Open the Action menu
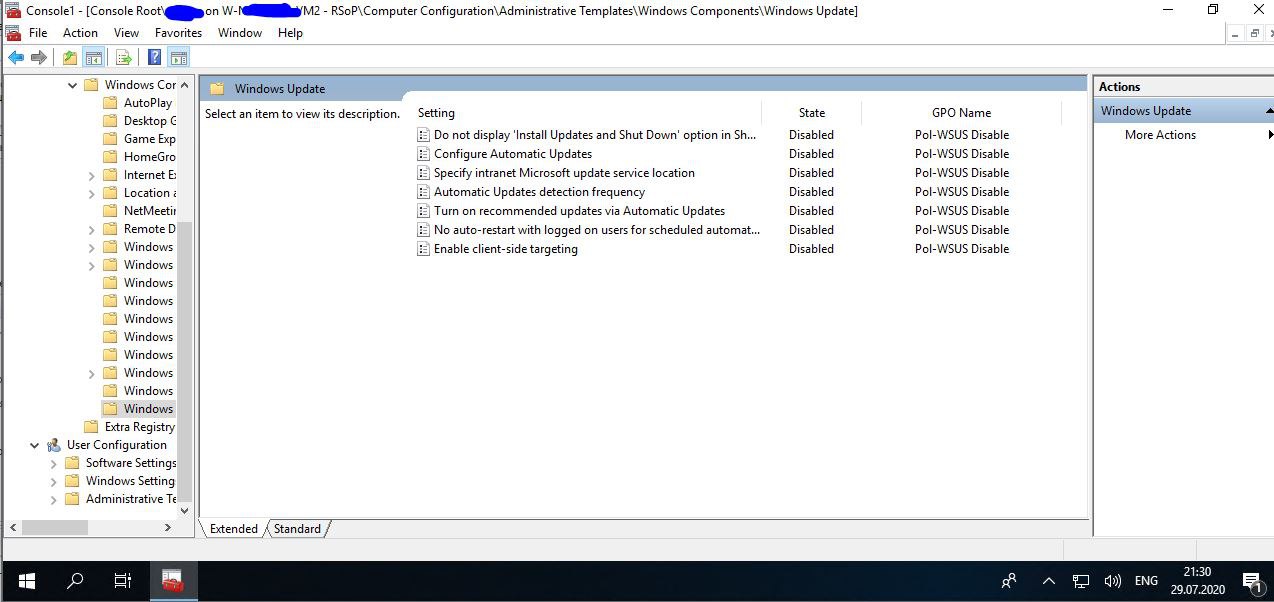Image resolution: width=1274 pixels, height=602 pixels. [80, 33]
